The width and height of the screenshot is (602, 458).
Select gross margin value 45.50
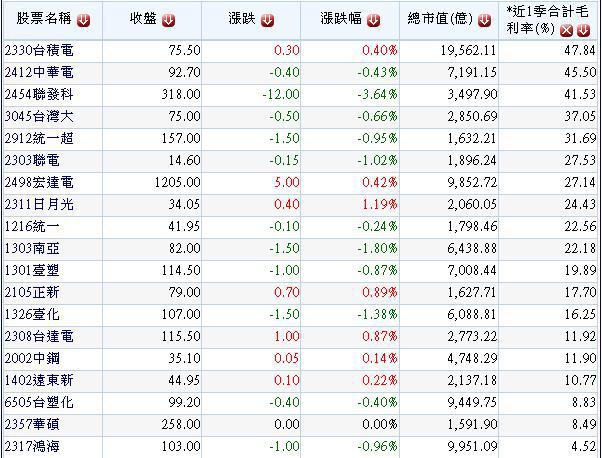[x=580, y=72]
